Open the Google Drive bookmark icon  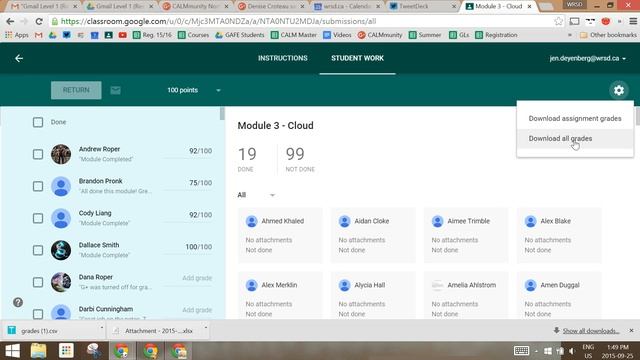tap(53, 35)
